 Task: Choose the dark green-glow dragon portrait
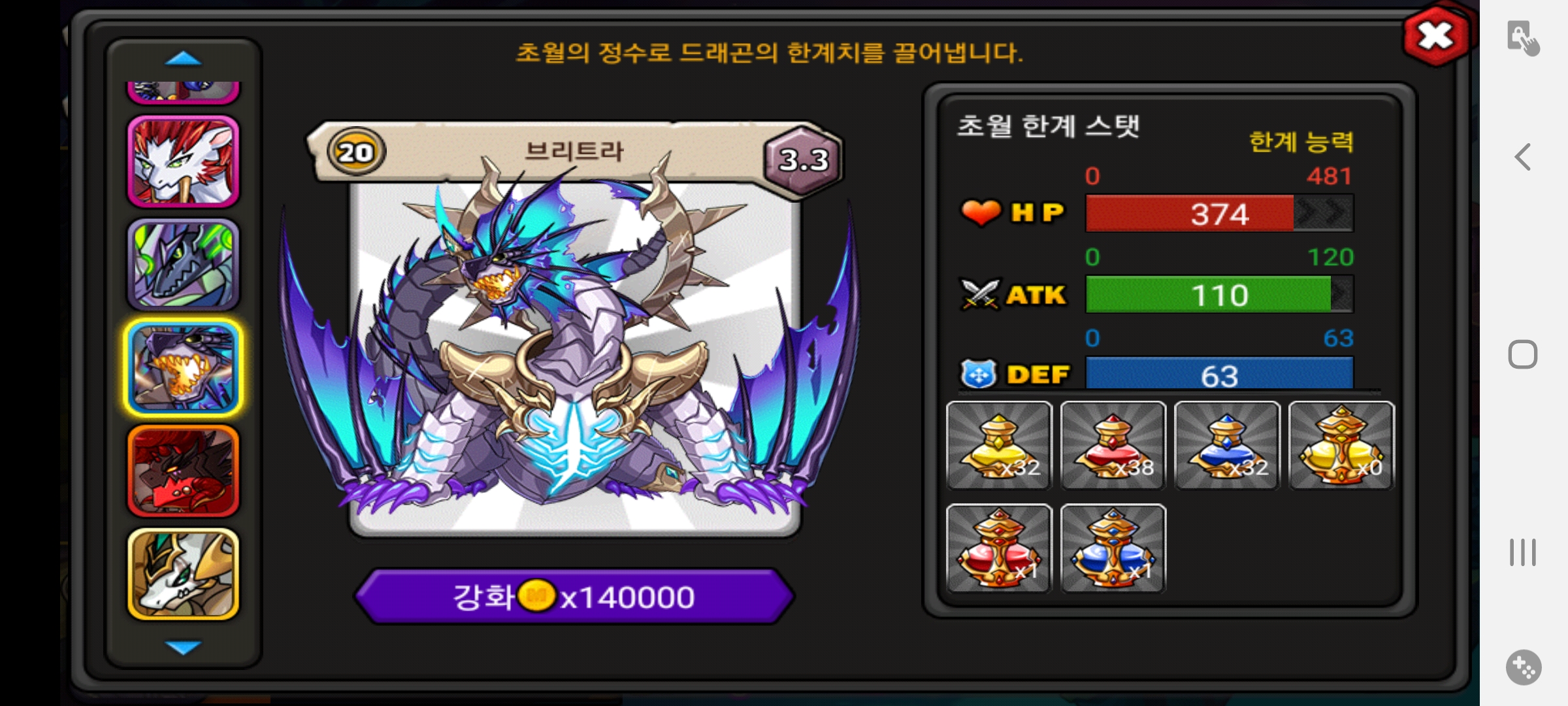[183, 265]
